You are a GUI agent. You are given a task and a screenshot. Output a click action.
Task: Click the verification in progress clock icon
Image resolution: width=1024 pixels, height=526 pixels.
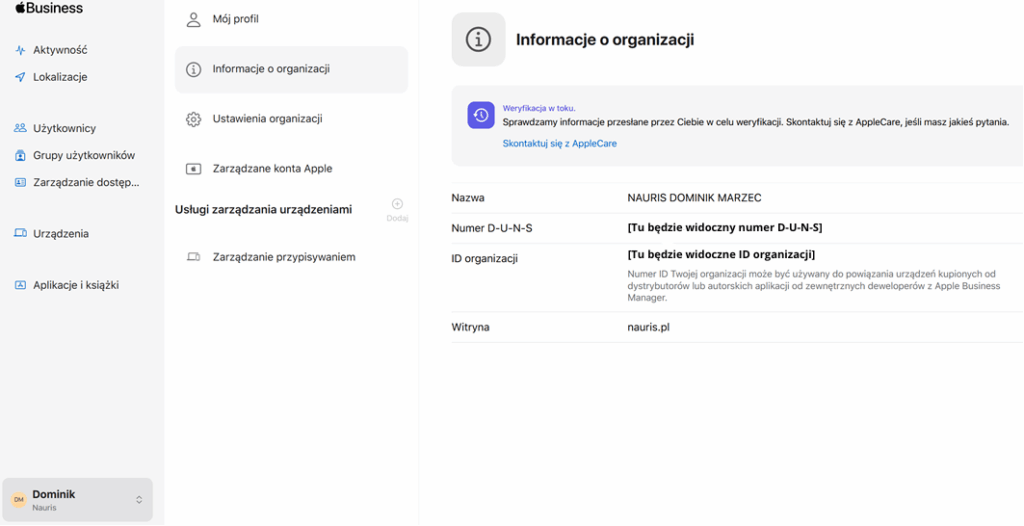tap(481, 116)
